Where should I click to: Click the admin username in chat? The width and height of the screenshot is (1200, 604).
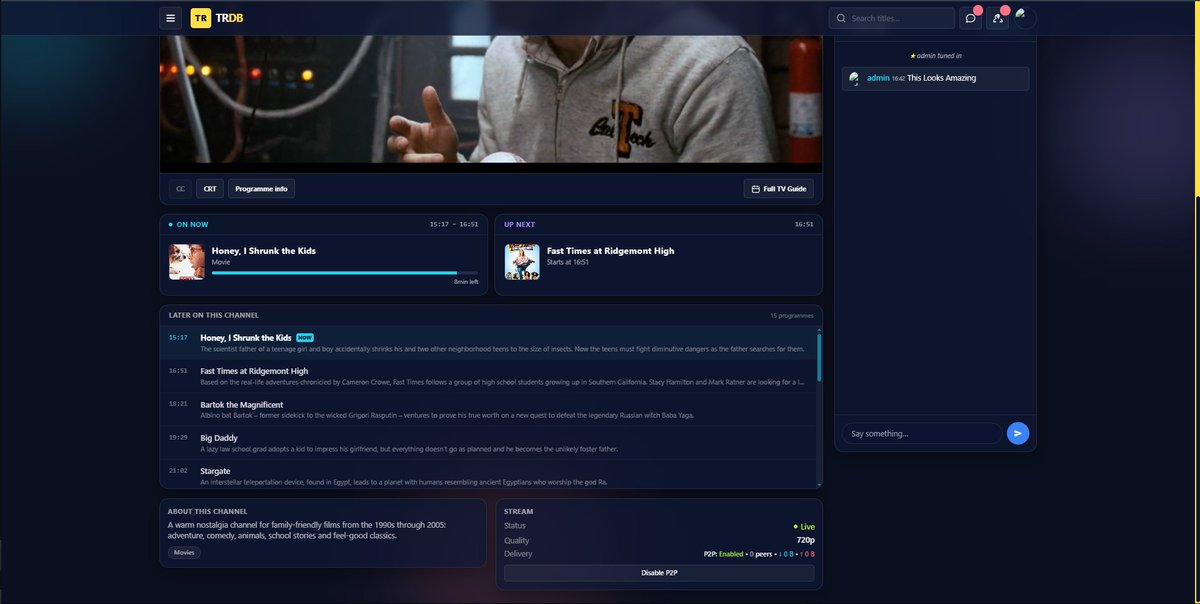tap(878, 78)
